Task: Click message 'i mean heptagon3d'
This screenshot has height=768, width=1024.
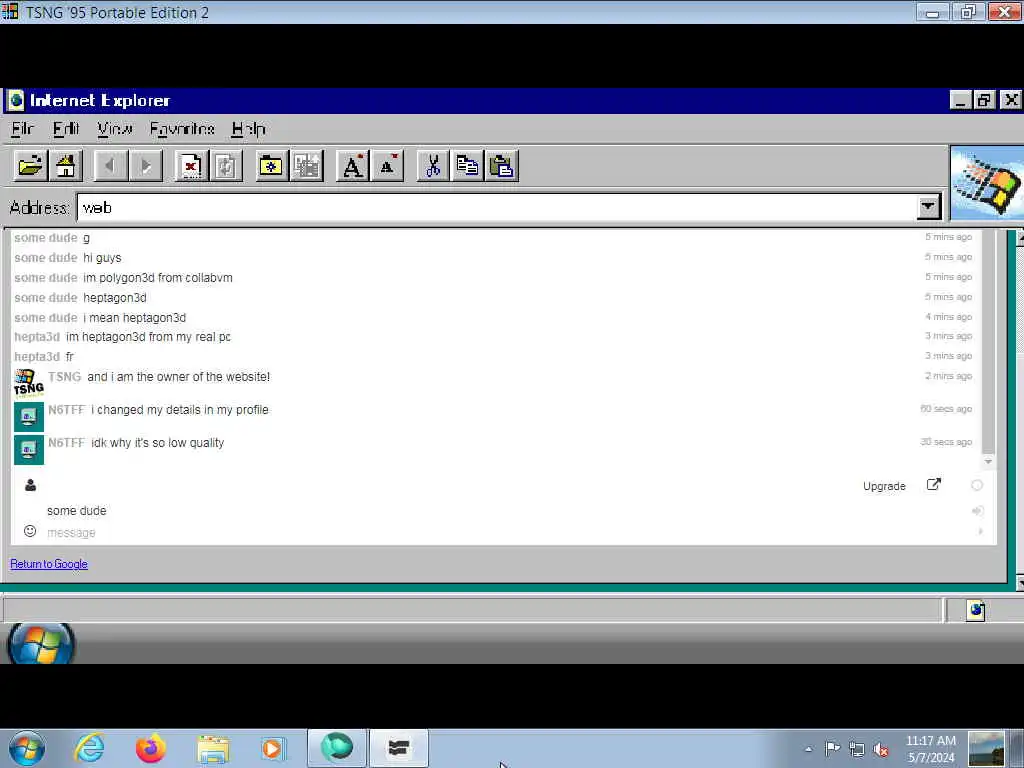Action: 135,317
